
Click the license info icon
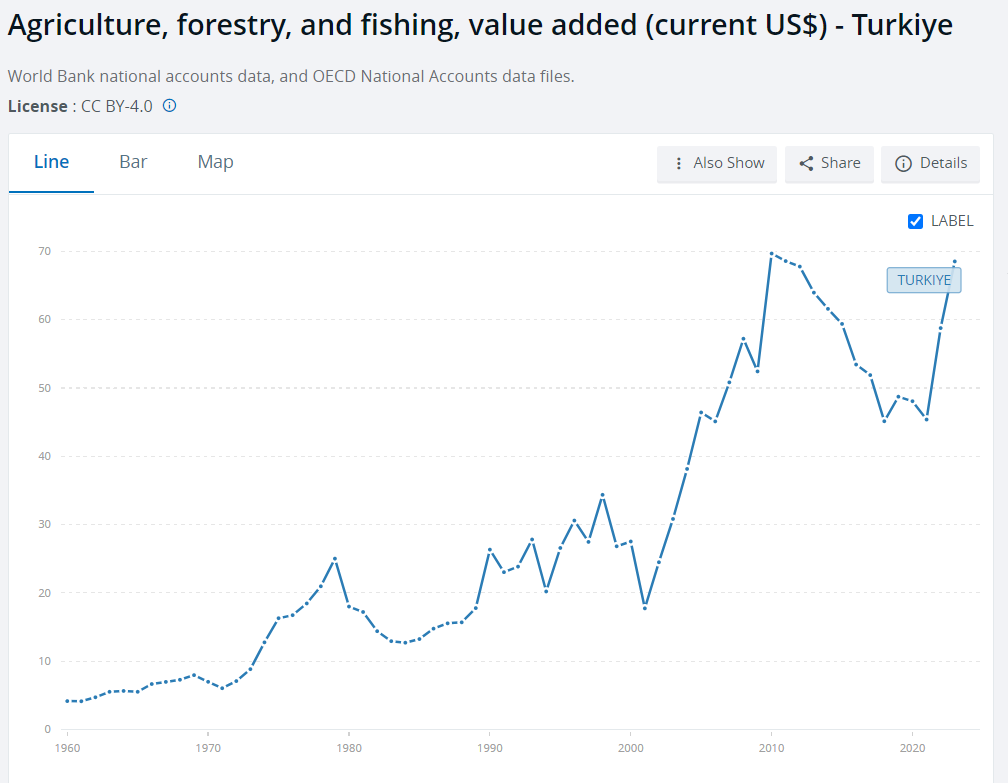point(170,106)
